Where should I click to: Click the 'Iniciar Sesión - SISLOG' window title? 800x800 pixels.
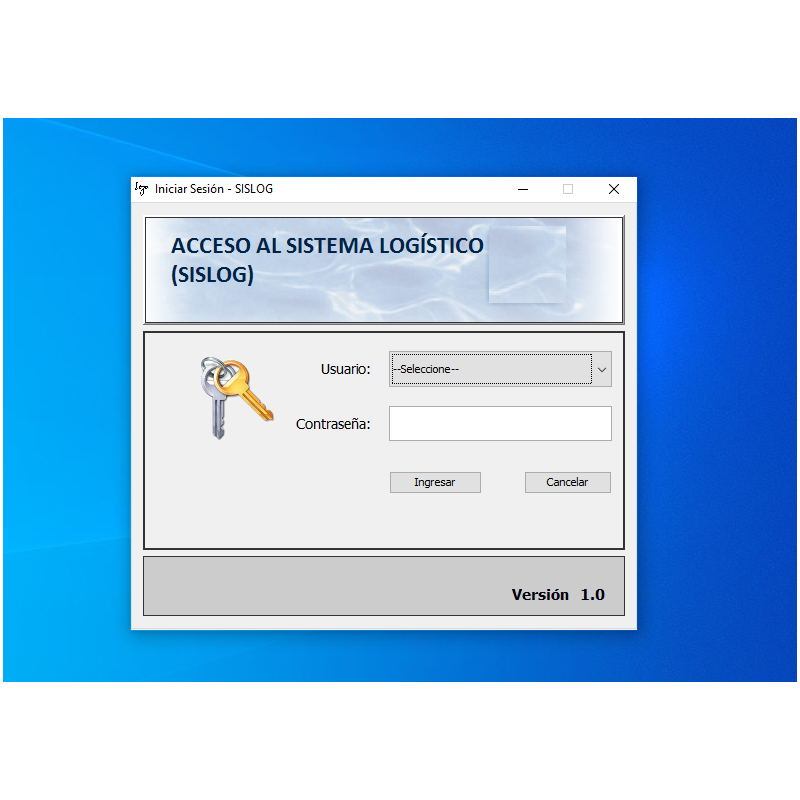click(214, 189)
